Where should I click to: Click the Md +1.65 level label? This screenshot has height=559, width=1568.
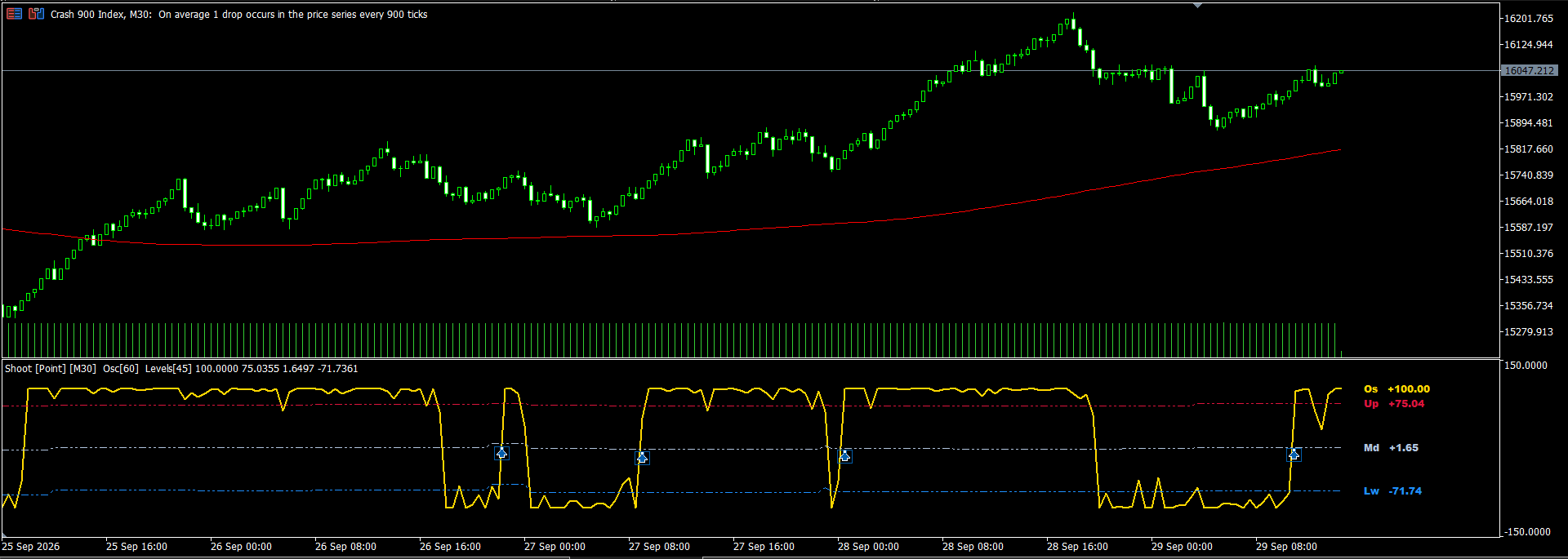point(1391,448)
